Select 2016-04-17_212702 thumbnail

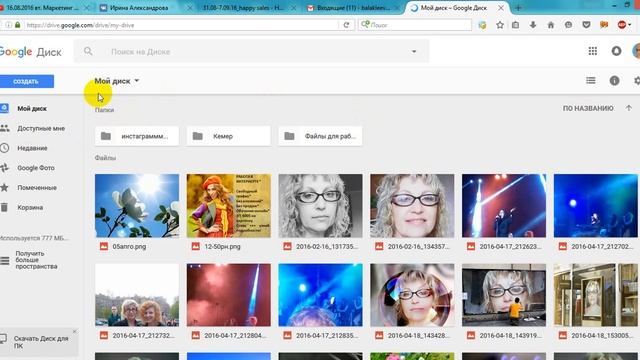[x=596, y=206]
